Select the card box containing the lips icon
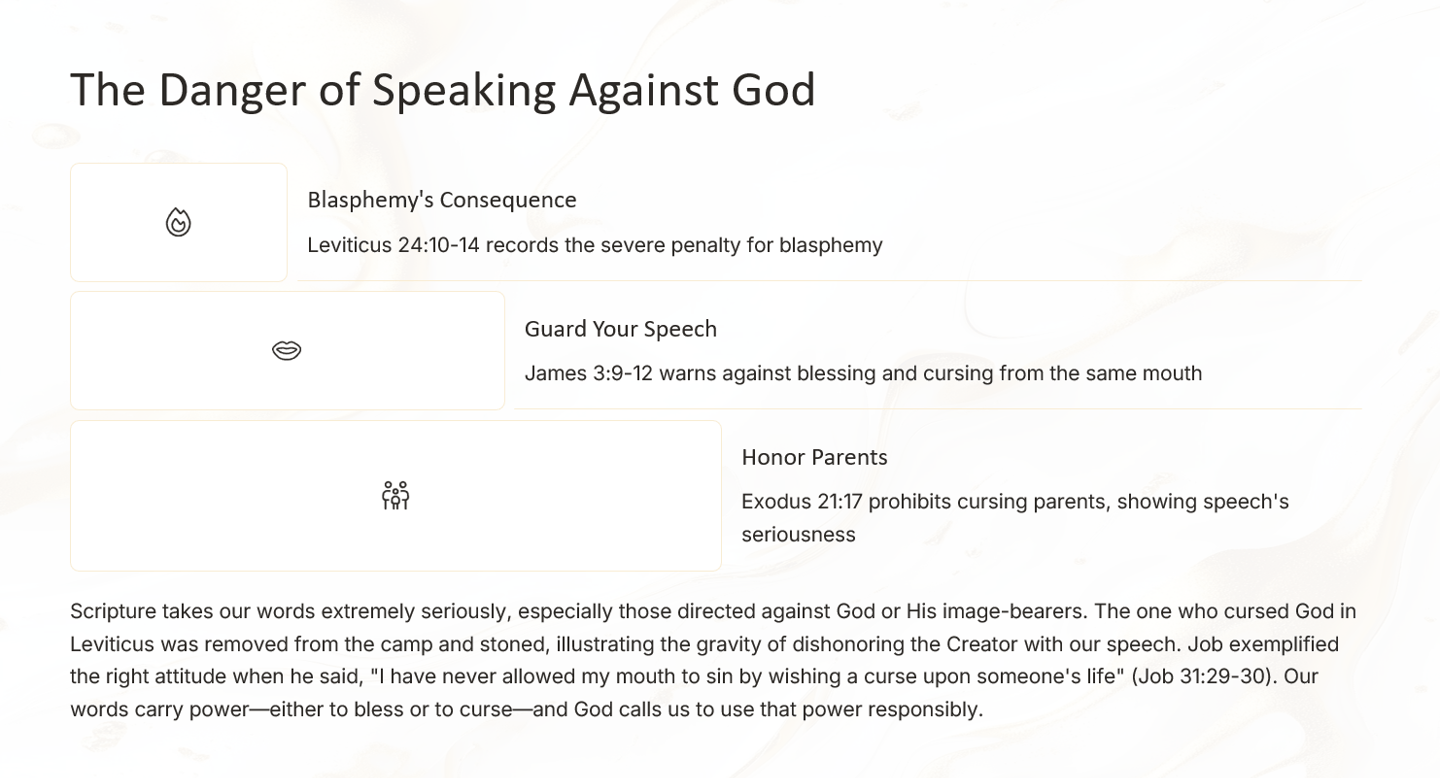This screenshot has width=1440, height=778. point(287,350)
